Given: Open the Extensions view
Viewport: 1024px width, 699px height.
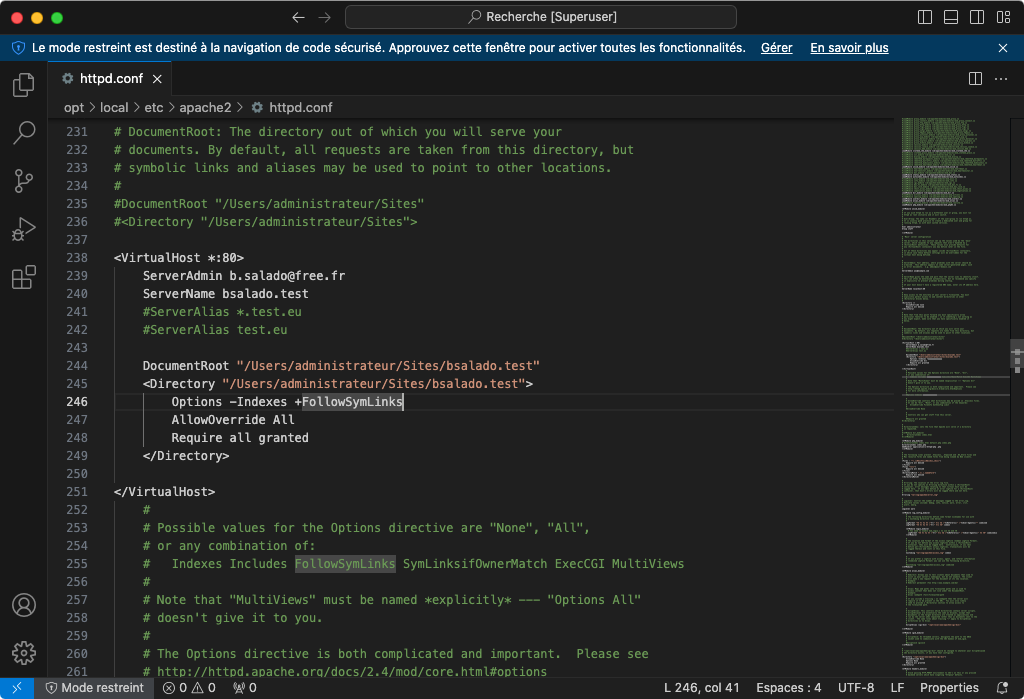Looking at the screenshot, I should coord(23,278).
